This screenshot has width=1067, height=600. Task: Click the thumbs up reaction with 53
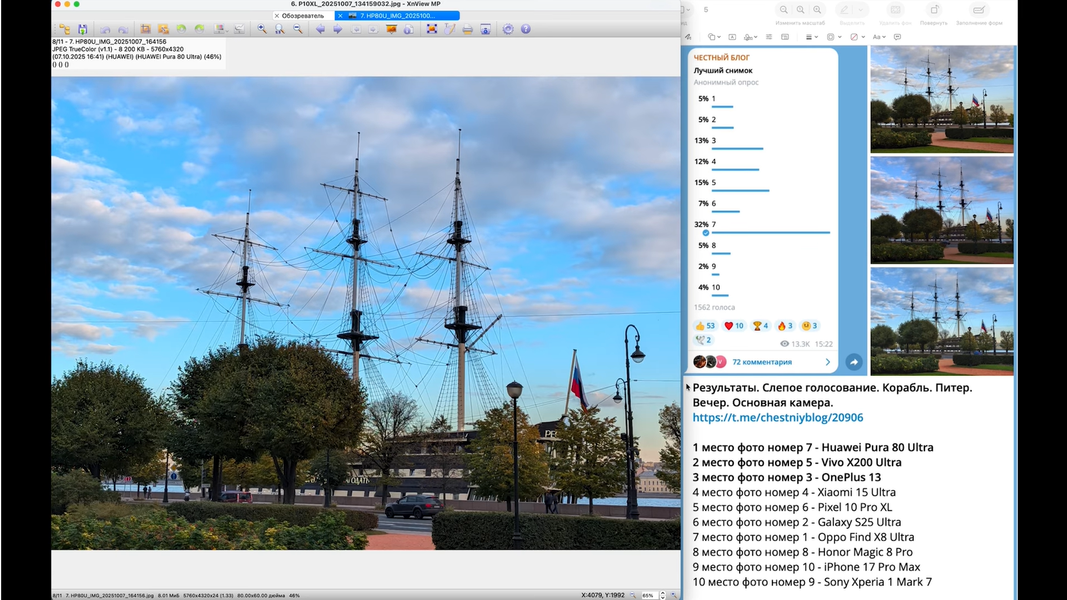point(705,326)
